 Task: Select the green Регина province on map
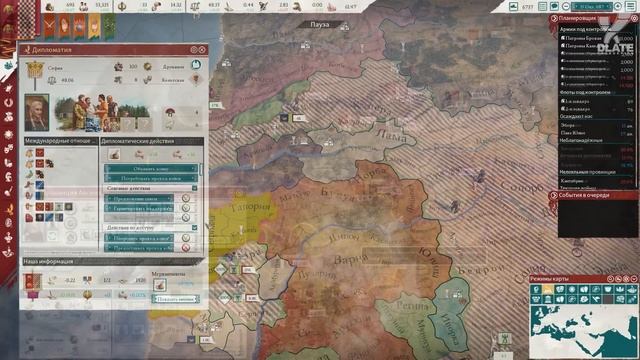[412, 305]
